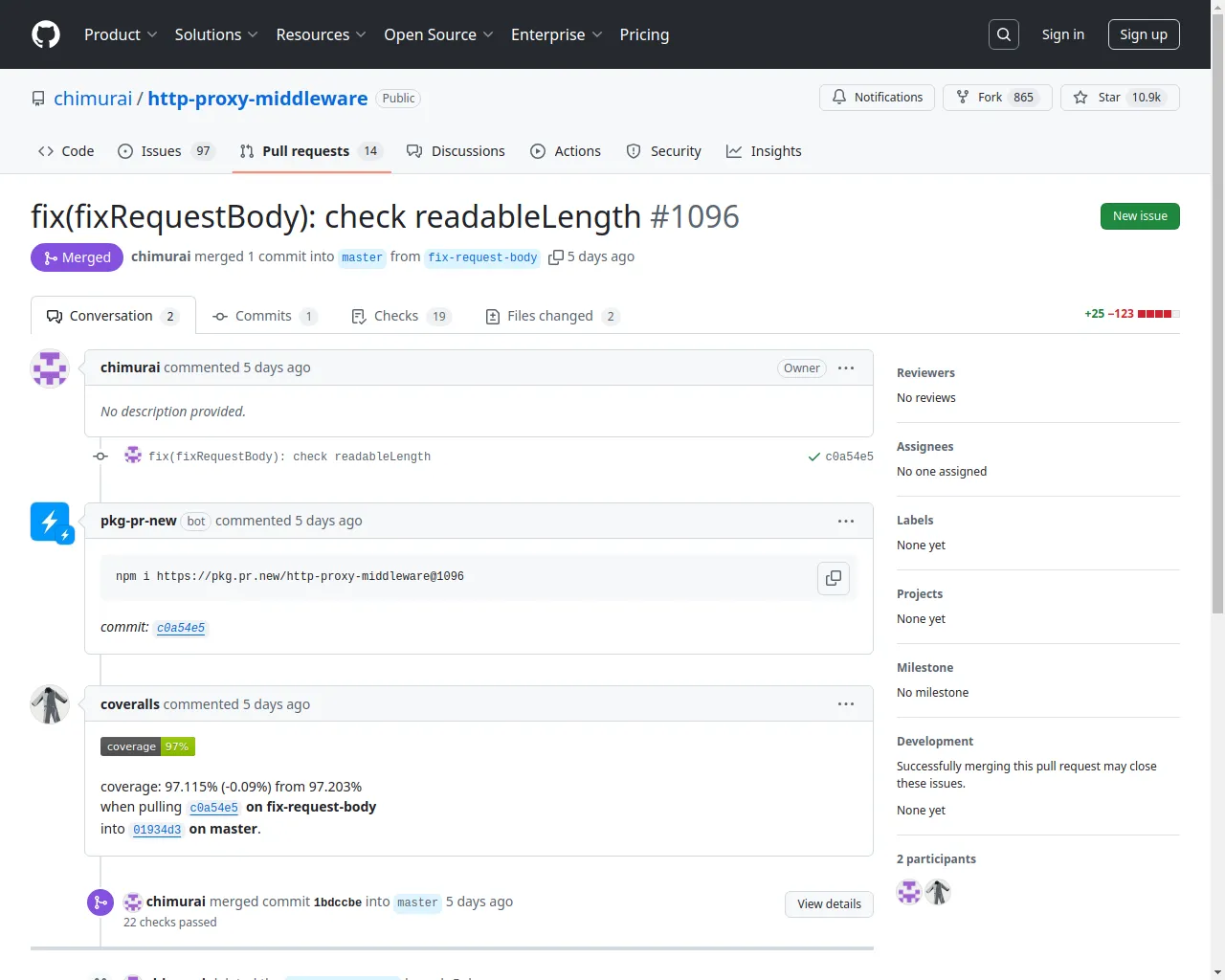The width and height of the screenshot is (1225, 980).
Task: Click chimurai participant avatar
Action: 909,892
